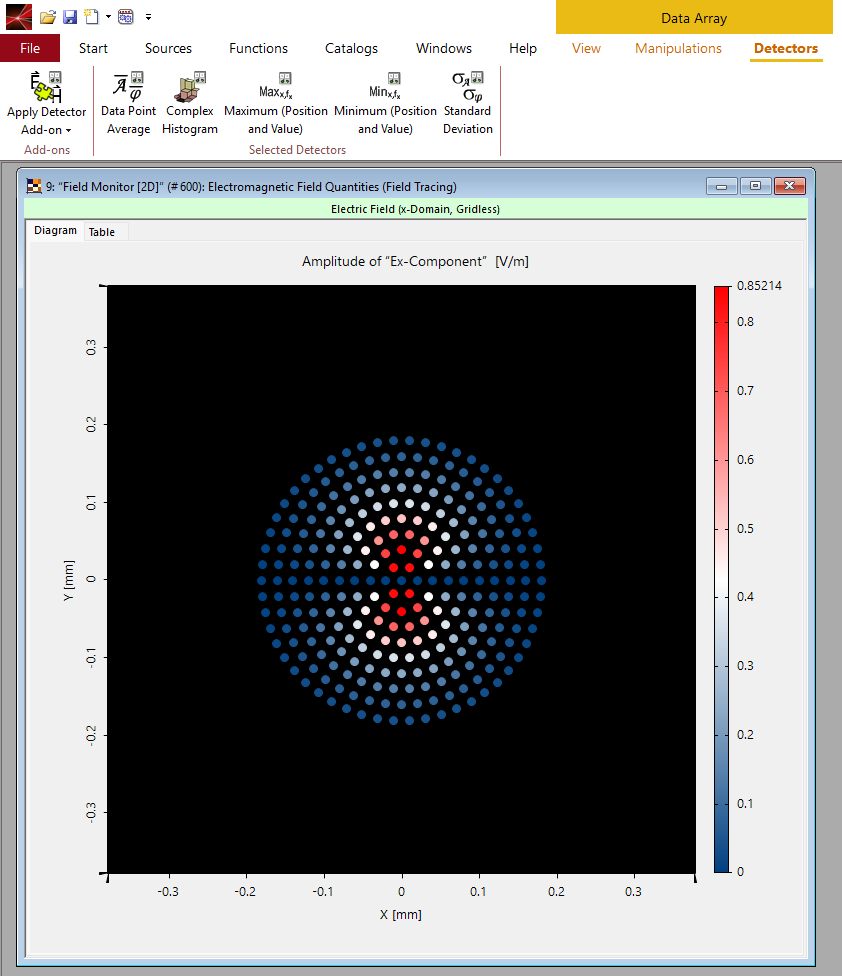Open the New document dropdown arrow
842x976 pixels.
pyautogui.click(x=108, y=17)
